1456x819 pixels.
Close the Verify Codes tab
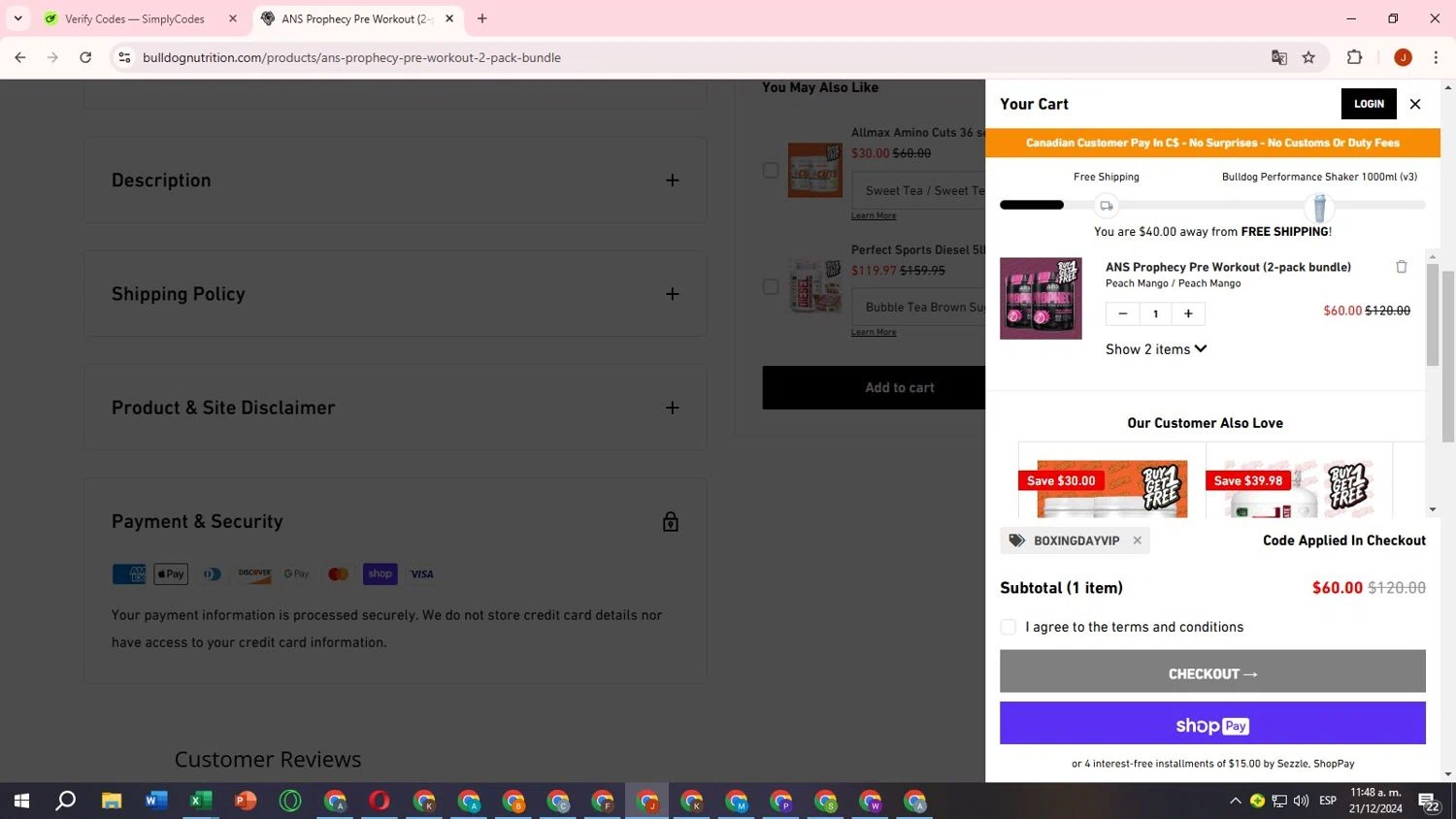[233, 18]
